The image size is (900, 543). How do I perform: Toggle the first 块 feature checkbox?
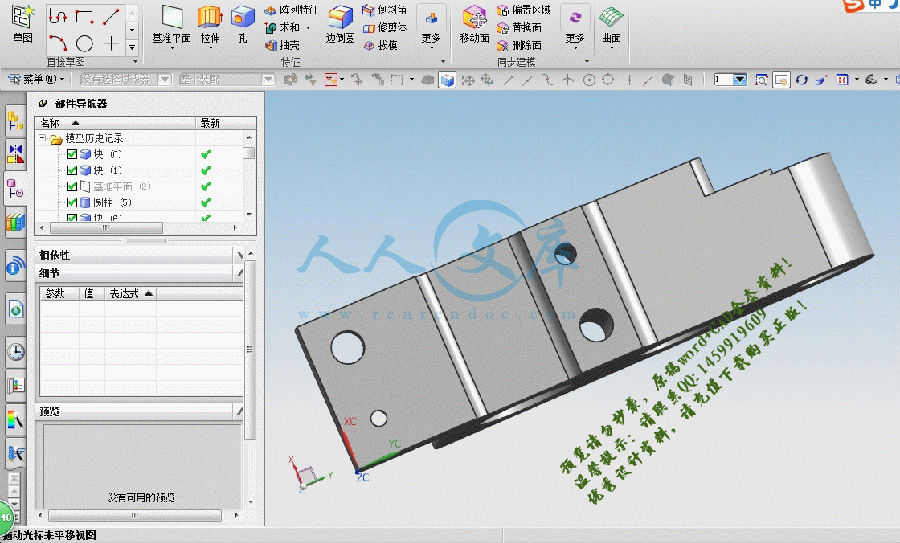72,154
